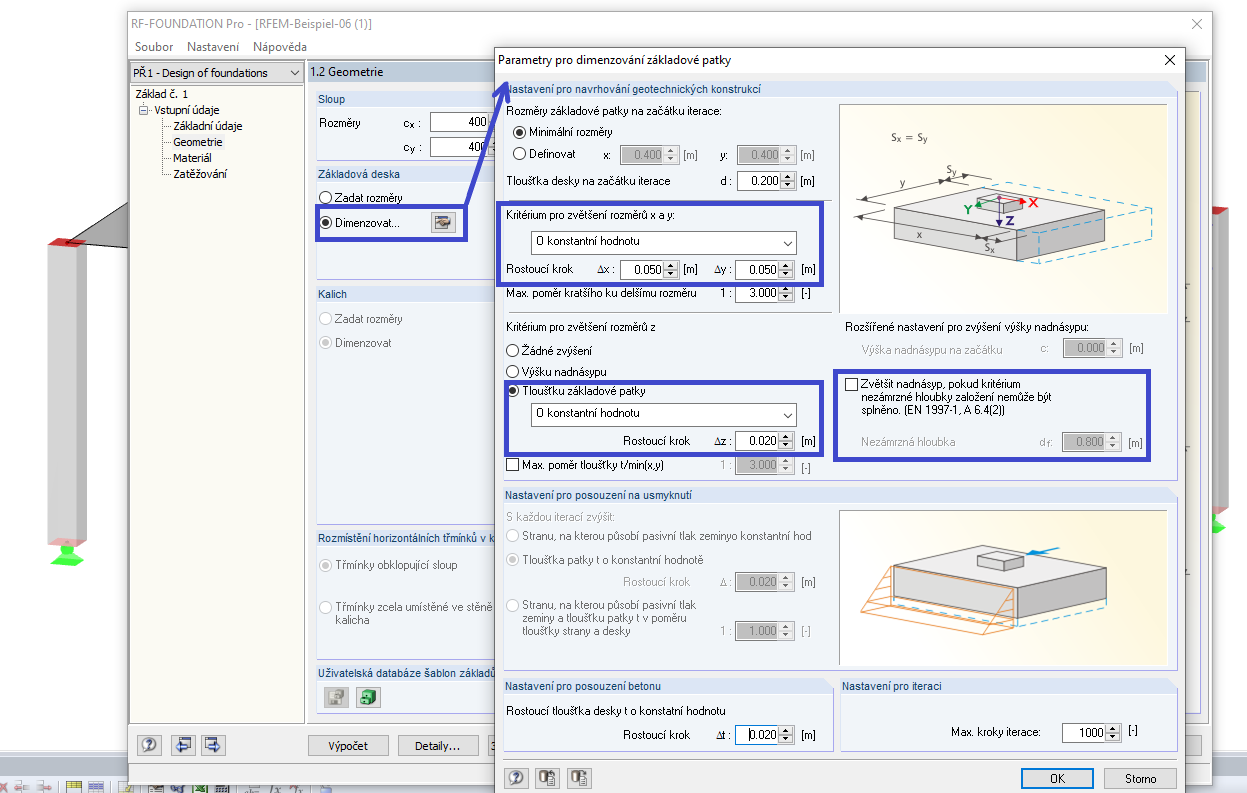Screen dimensions: 1247x793
Task: Click the stepper of the Δt field
Action: pos(788,734)
